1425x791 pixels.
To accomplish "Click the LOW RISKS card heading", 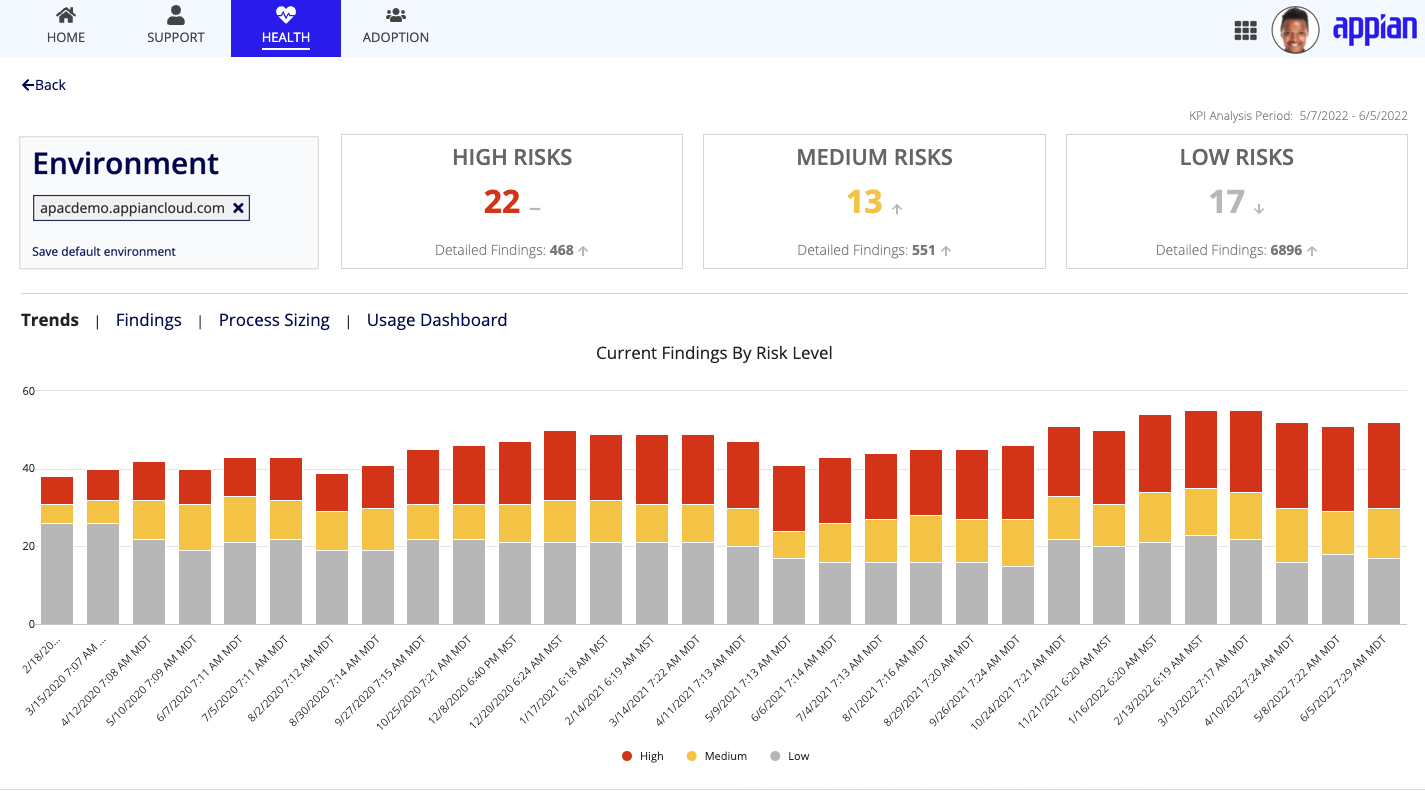I will click(1237, 157).
